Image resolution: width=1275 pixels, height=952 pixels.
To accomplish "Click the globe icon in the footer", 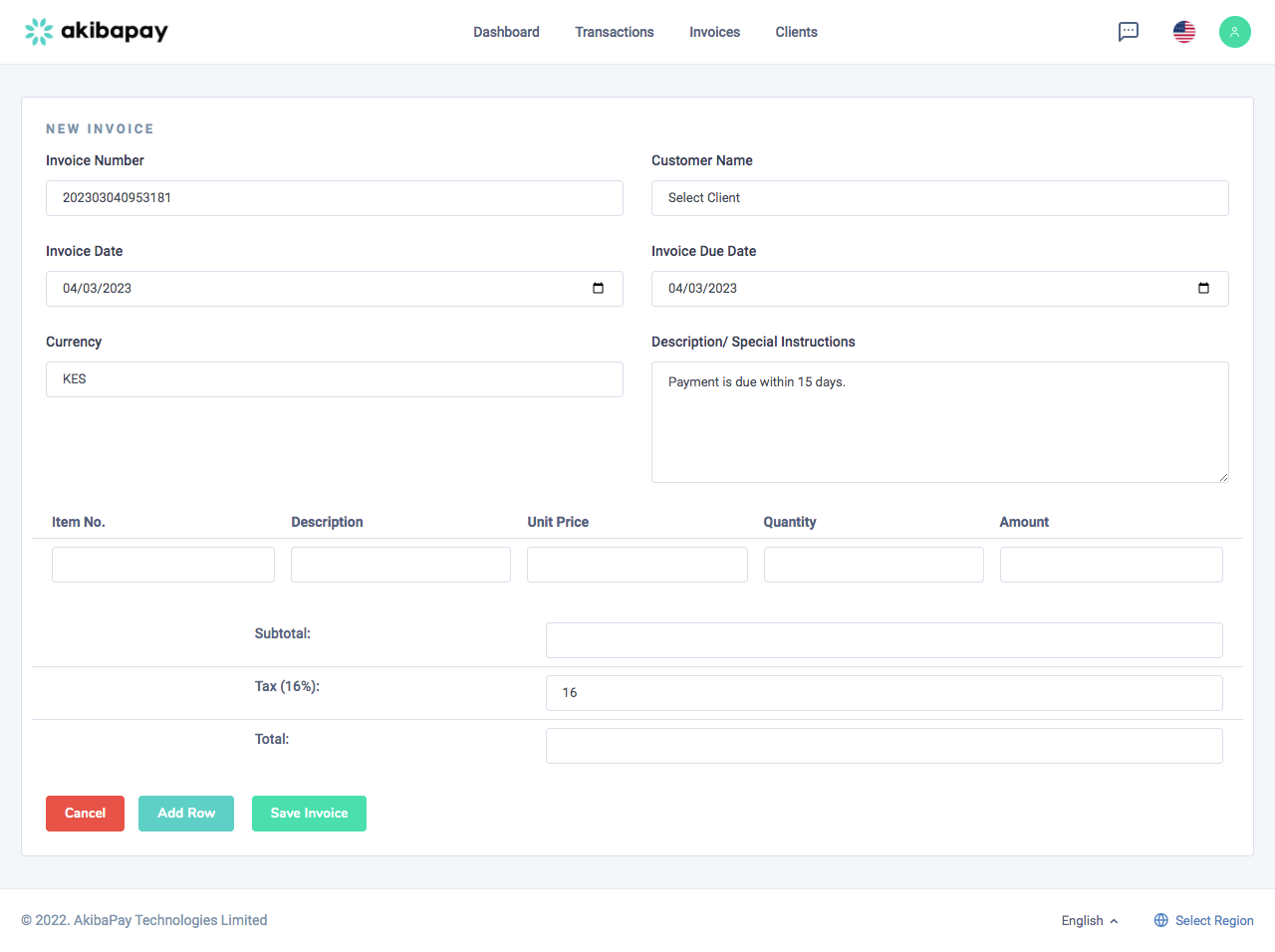I will tap(1161, 920).
